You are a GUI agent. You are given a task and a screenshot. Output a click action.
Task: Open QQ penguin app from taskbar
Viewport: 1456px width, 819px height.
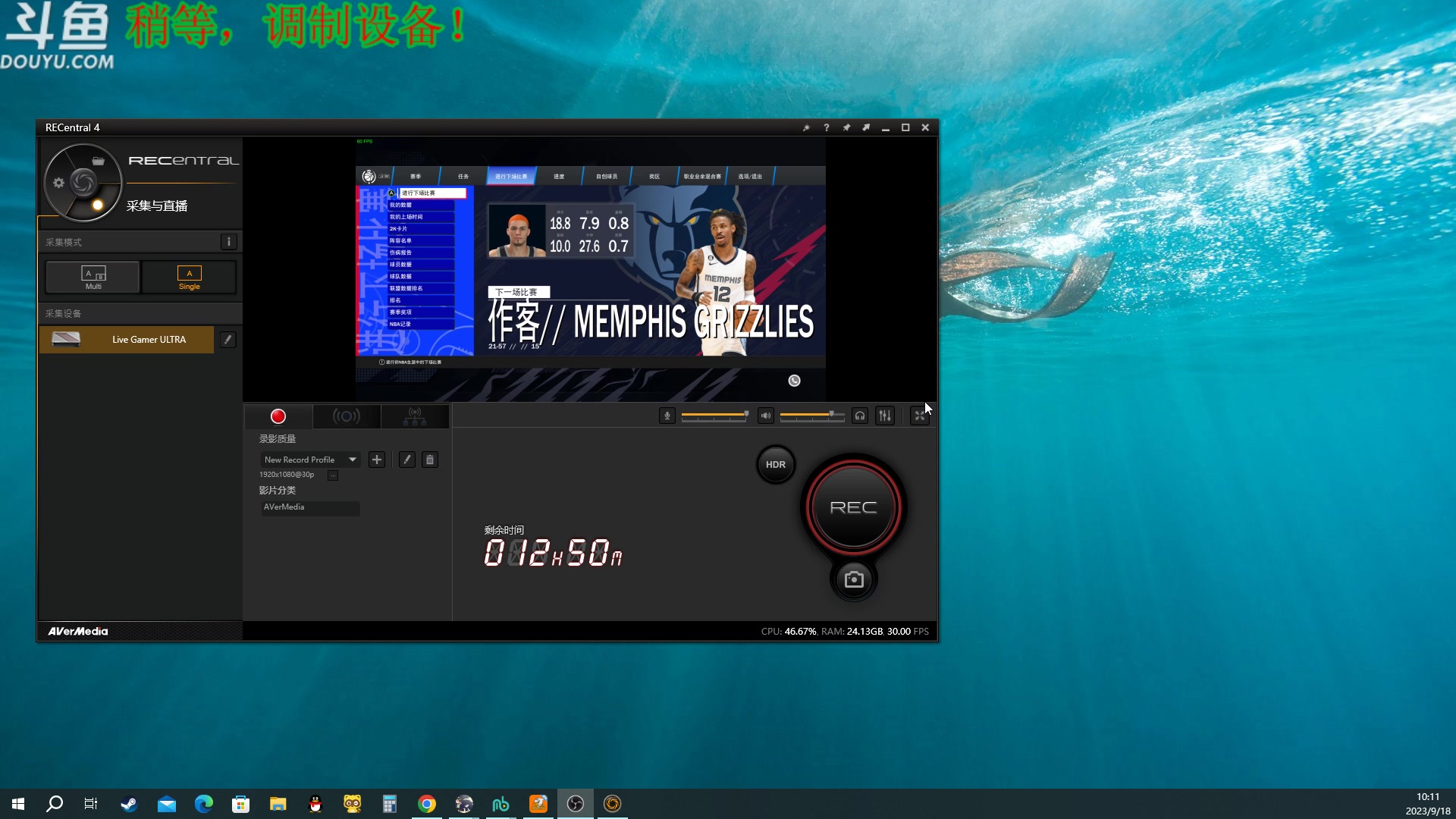tap(315, 804)
